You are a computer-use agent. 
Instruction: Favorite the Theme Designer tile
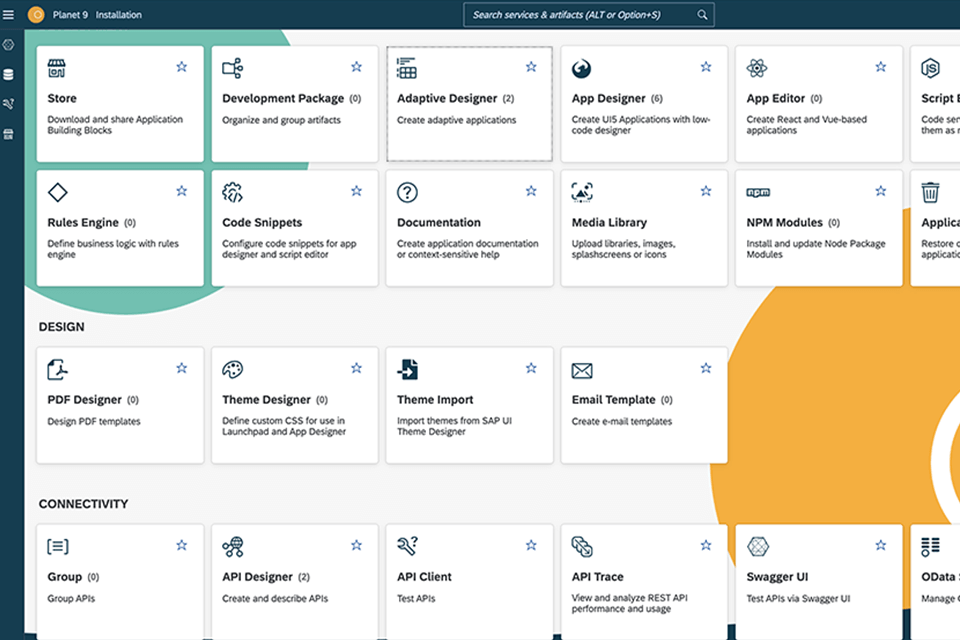pyautogui.click(x=356, y=368)
